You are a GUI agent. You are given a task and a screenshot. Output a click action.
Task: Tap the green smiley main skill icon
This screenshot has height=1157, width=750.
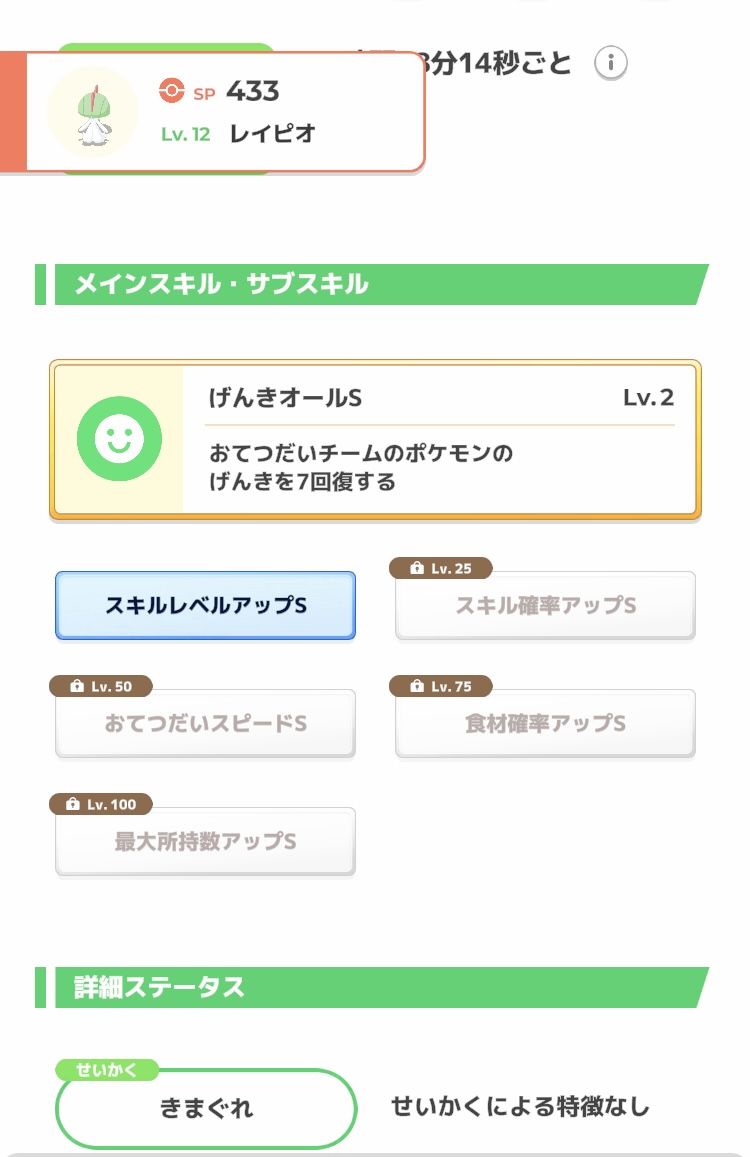(119, 439)
